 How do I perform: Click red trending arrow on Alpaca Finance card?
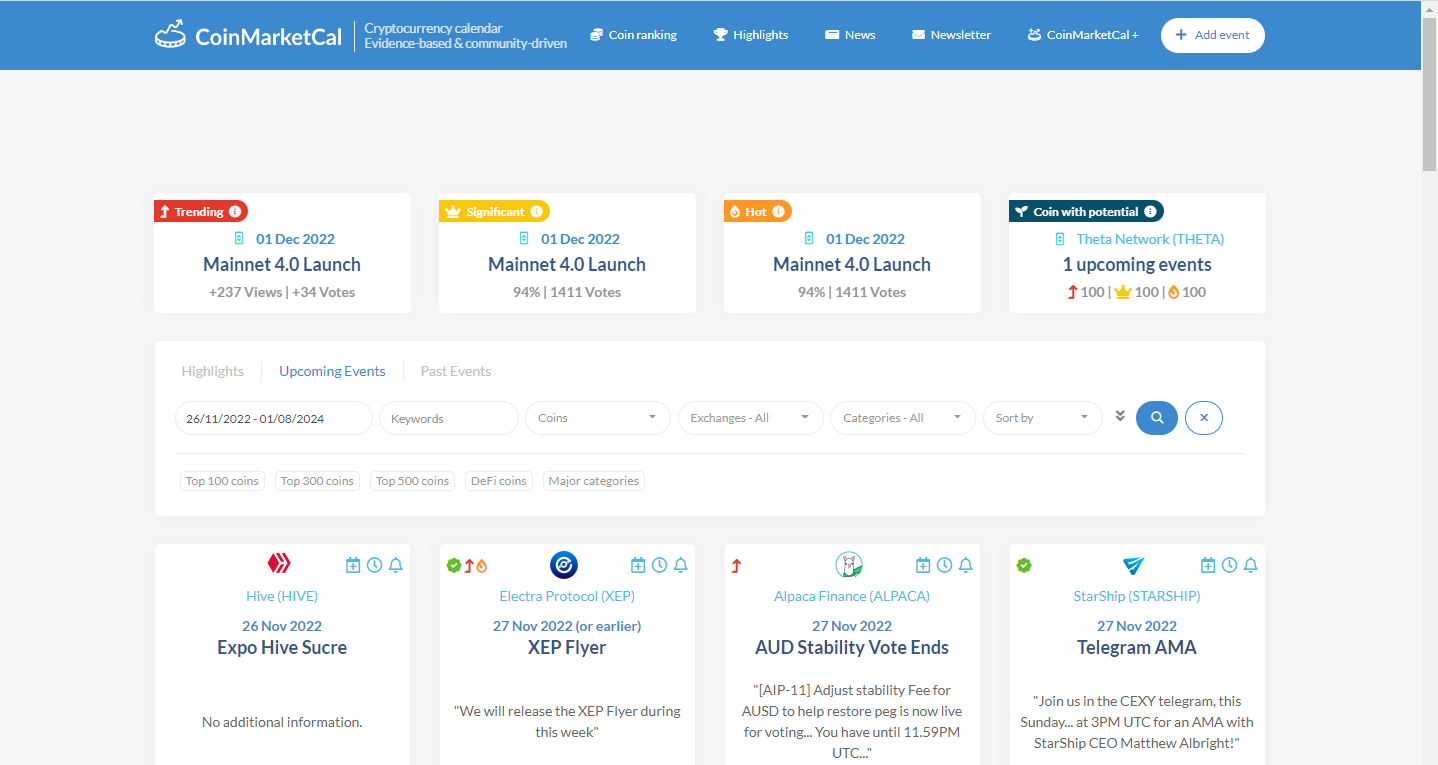point(737,566)
